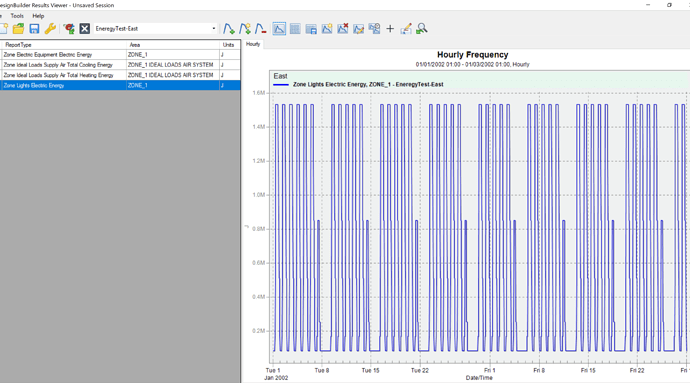Open the Tools menu
The height and width of the screenshot is (383, 690).
[17, 16]
